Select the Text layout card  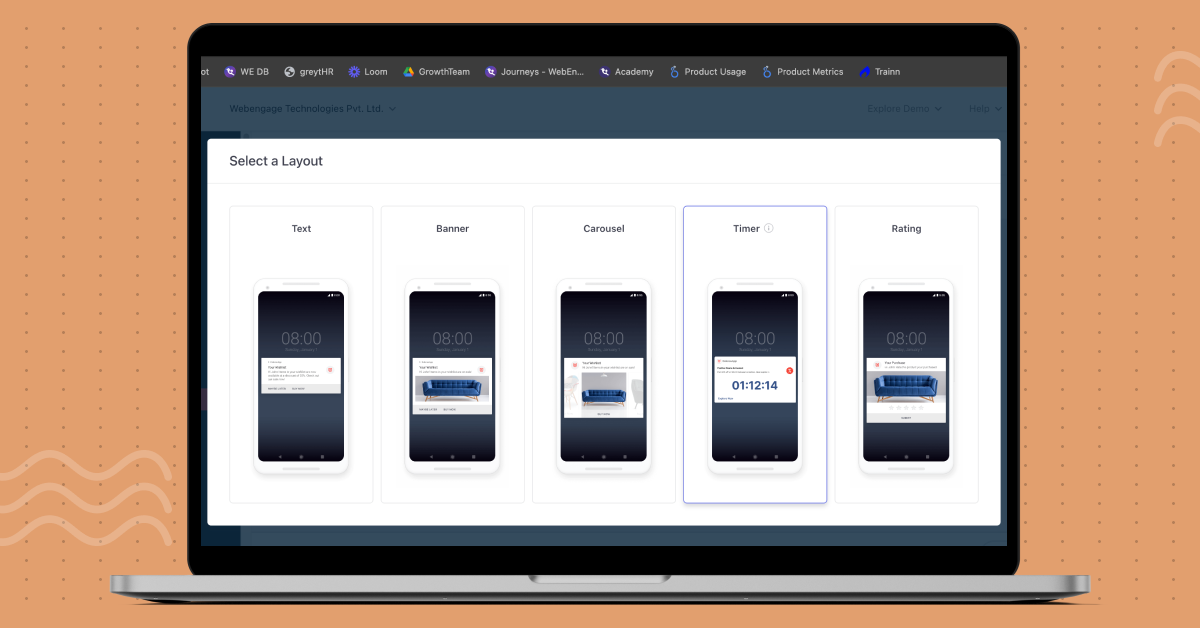(x=301, y=354)
